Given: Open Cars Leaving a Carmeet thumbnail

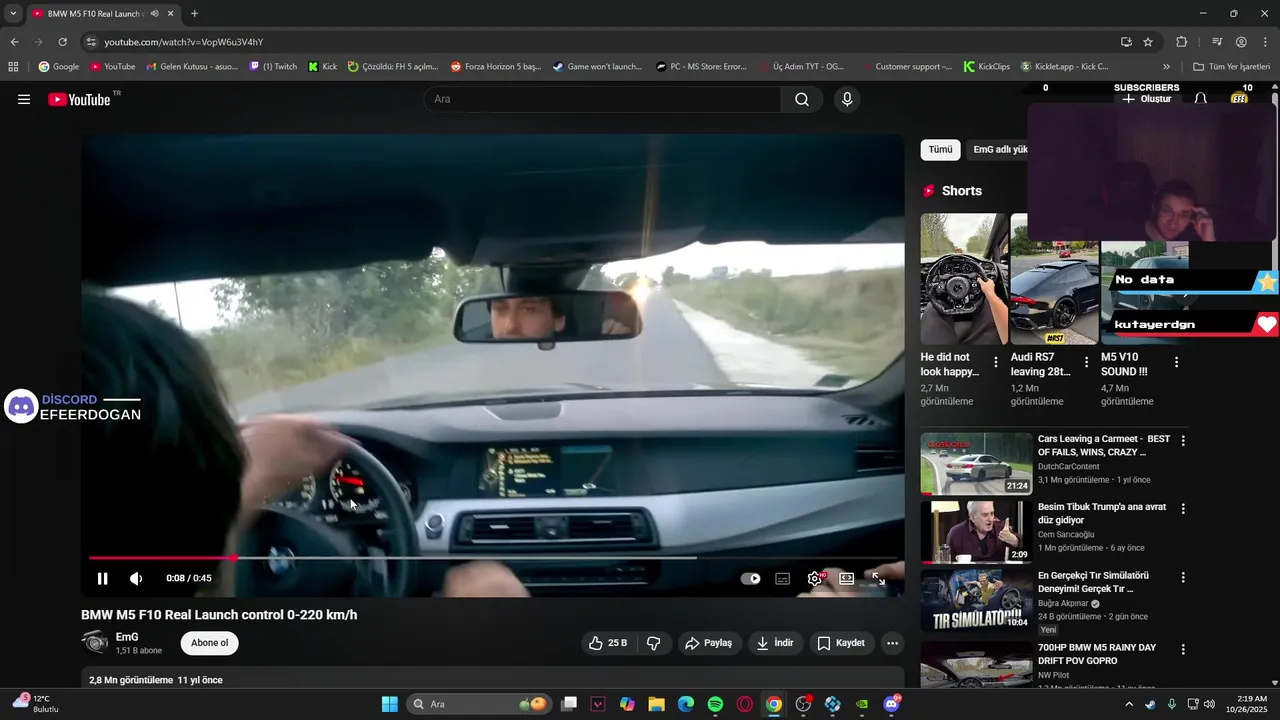Looking at the screenshot, I should (976, 464).
